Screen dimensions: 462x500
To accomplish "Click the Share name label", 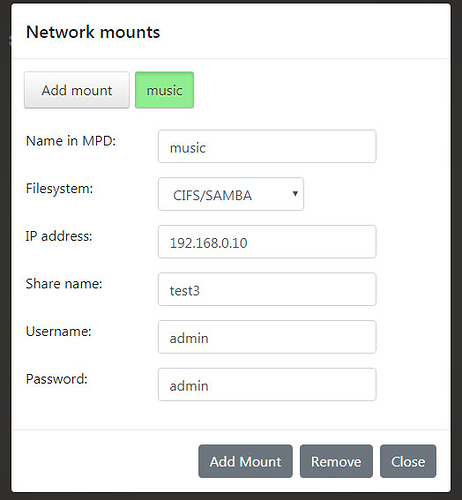I will 64,284.
